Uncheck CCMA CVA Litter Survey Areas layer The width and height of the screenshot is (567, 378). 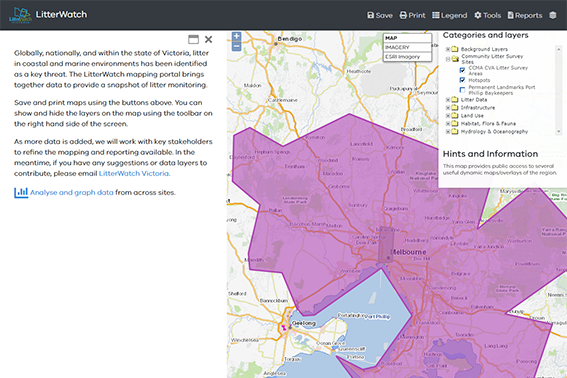coord(462,70)
